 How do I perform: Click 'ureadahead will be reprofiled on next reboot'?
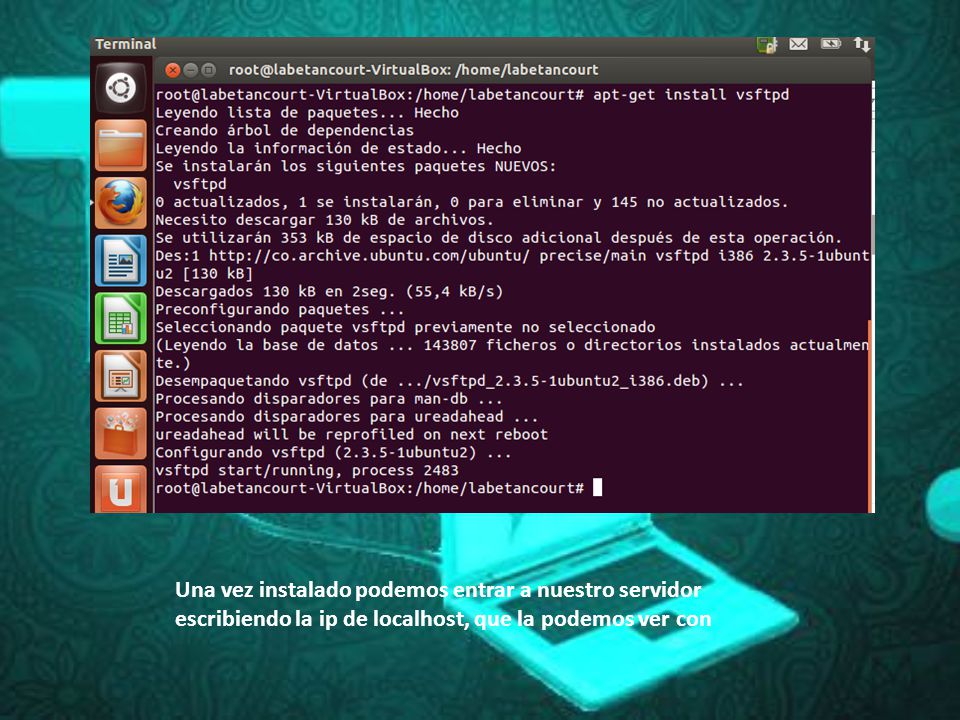pos(351,435)
